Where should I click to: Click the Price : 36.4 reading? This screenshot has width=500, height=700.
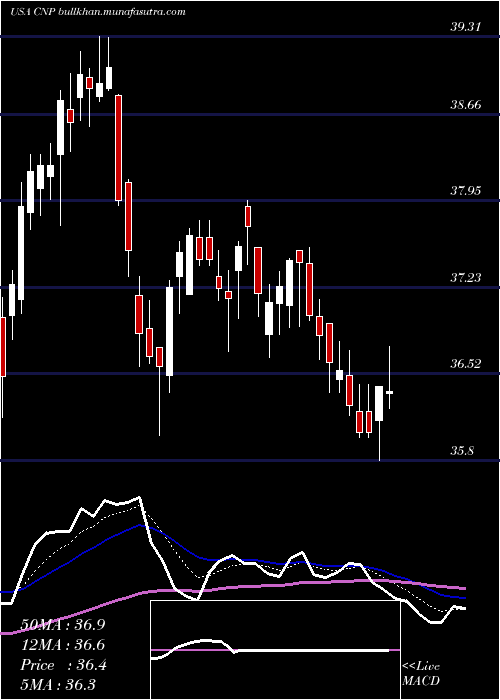(62, 665)
